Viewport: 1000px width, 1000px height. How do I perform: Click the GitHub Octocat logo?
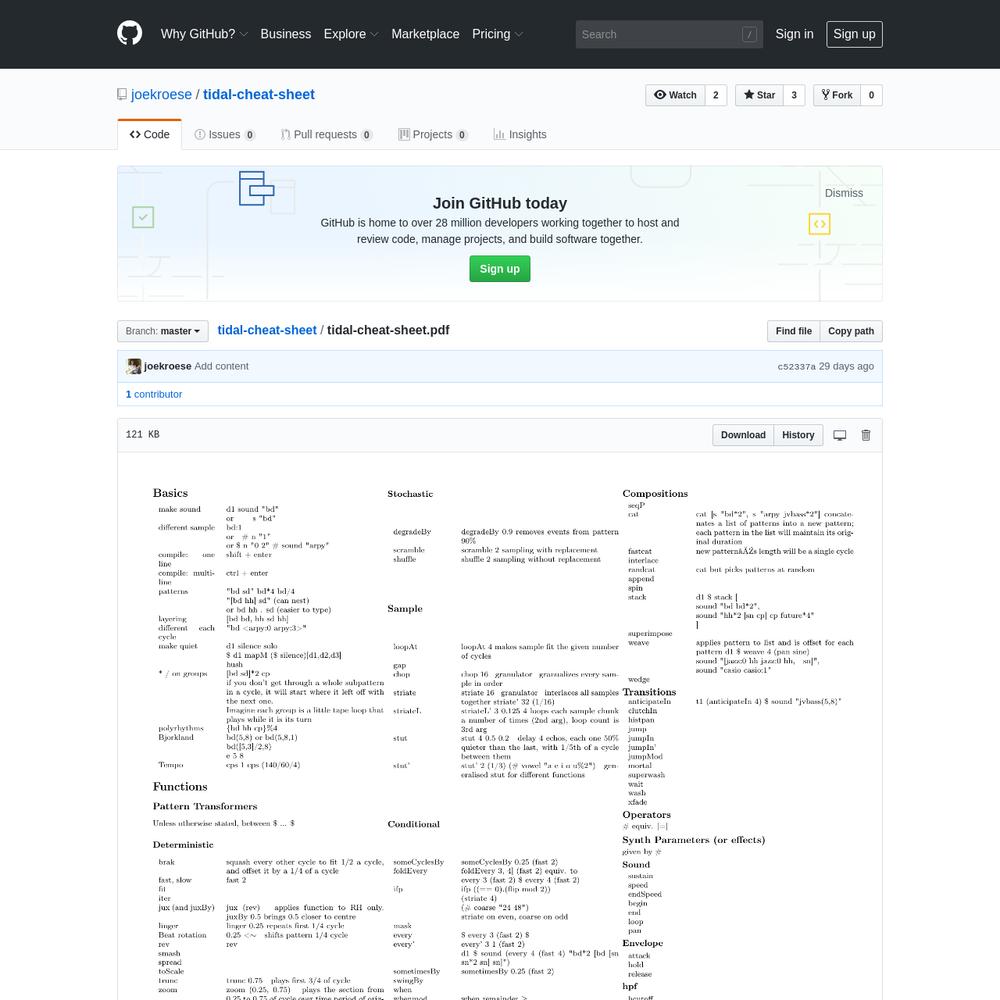(x=129, y=33)
